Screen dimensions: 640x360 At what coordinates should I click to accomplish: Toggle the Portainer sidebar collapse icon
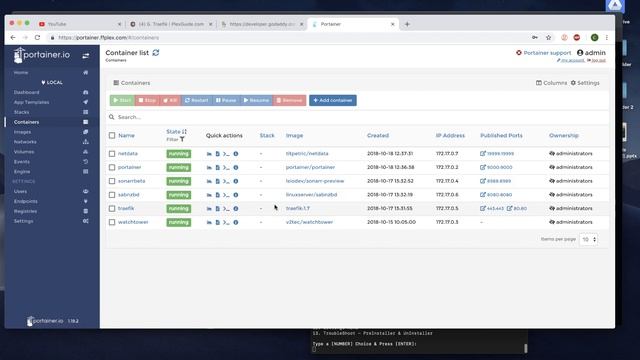(85, 56)
